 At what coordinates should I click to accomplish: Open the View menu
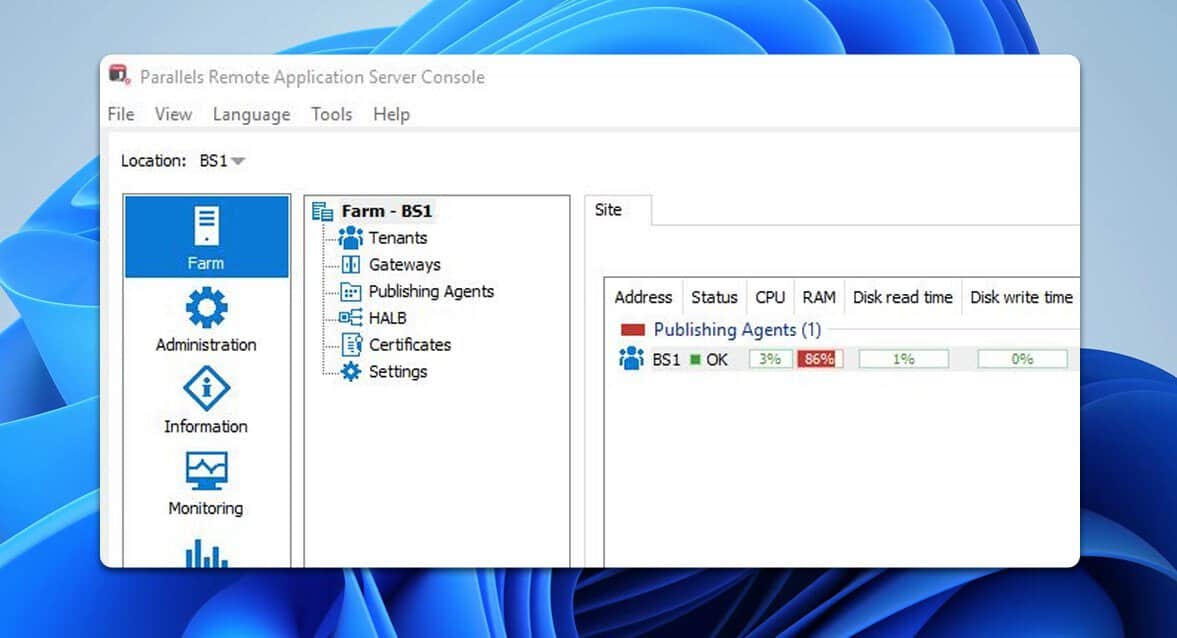point(173,114)
